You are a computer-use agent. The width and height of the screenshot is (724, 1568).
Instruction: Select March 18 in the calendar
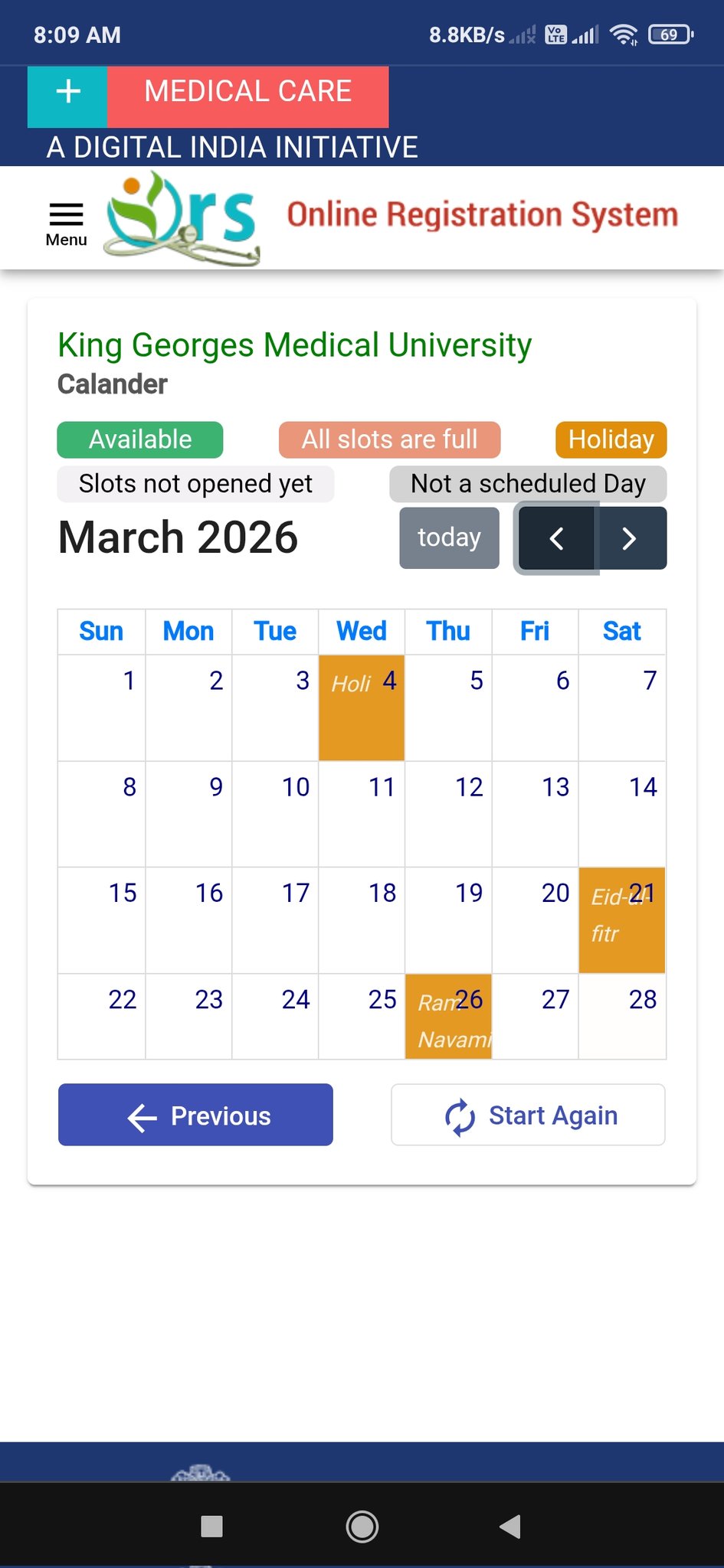[362, 920]
